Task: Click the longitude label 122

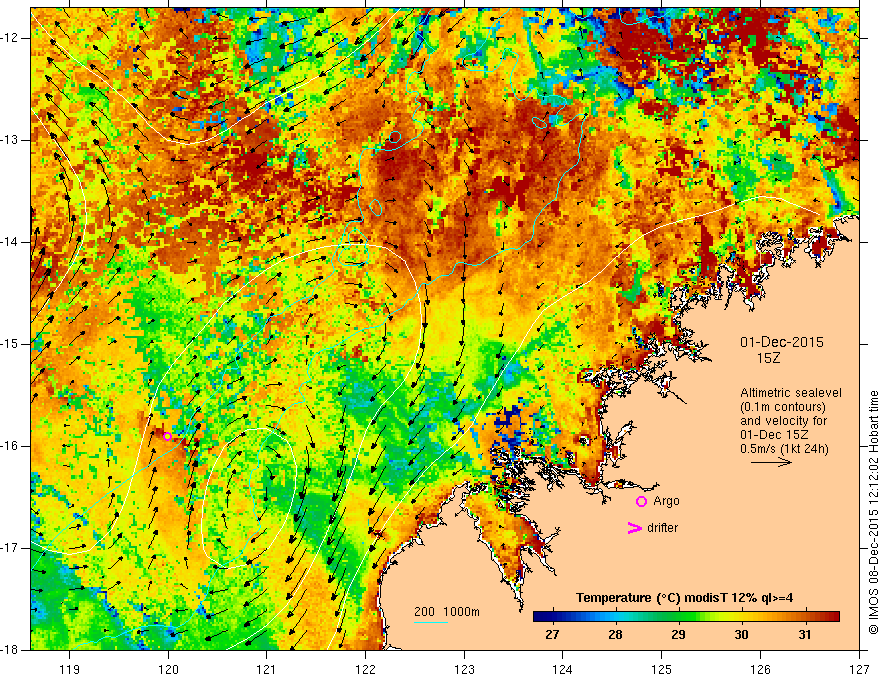Action: (x=365, y=669)
